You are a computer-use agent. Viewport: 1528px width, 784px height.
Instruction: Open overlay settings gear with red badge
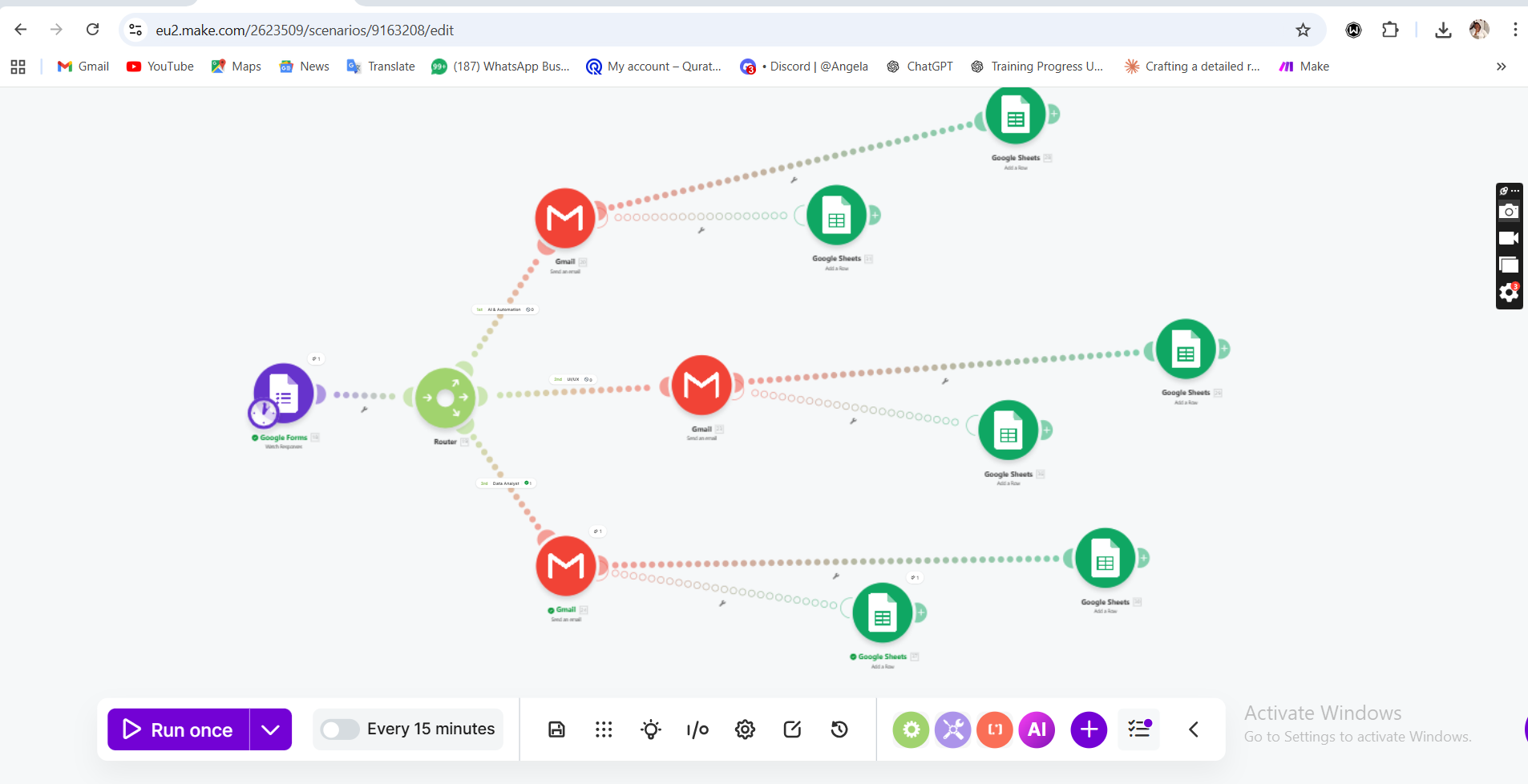pyautogui.click(x=1509, y=293)
